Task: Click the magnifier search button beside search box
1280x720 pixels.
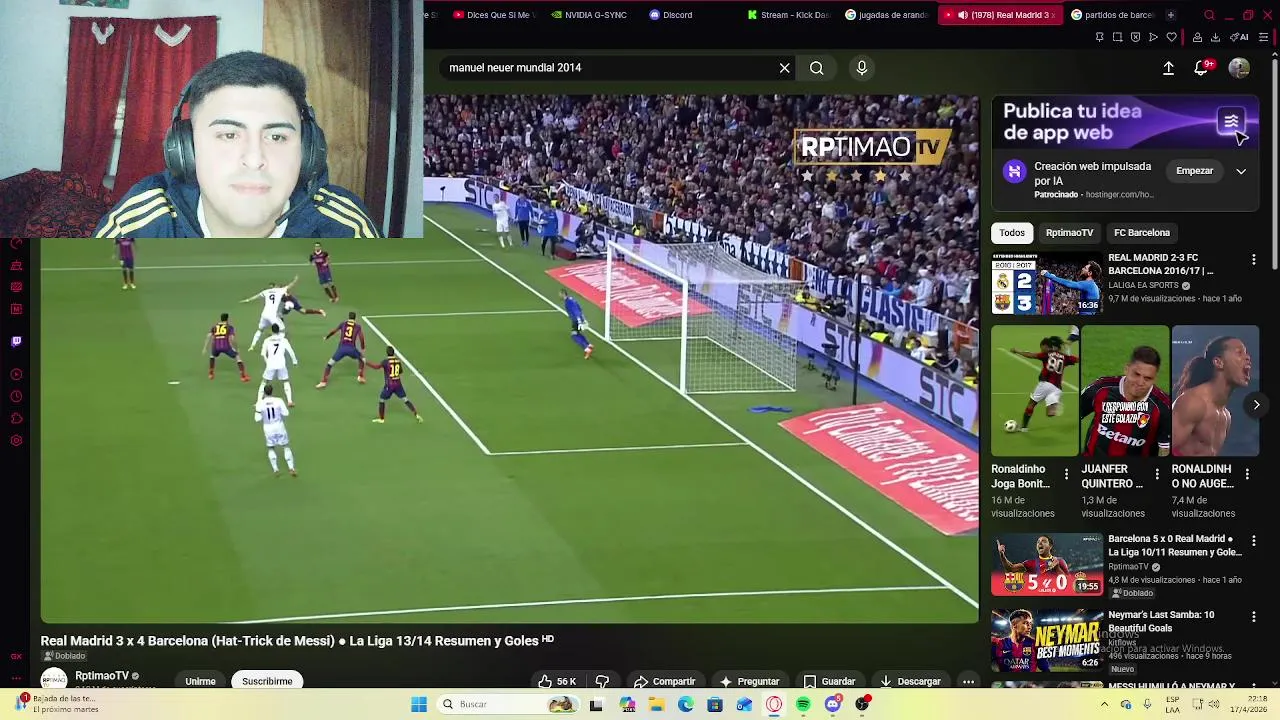Action: point(817,68)
